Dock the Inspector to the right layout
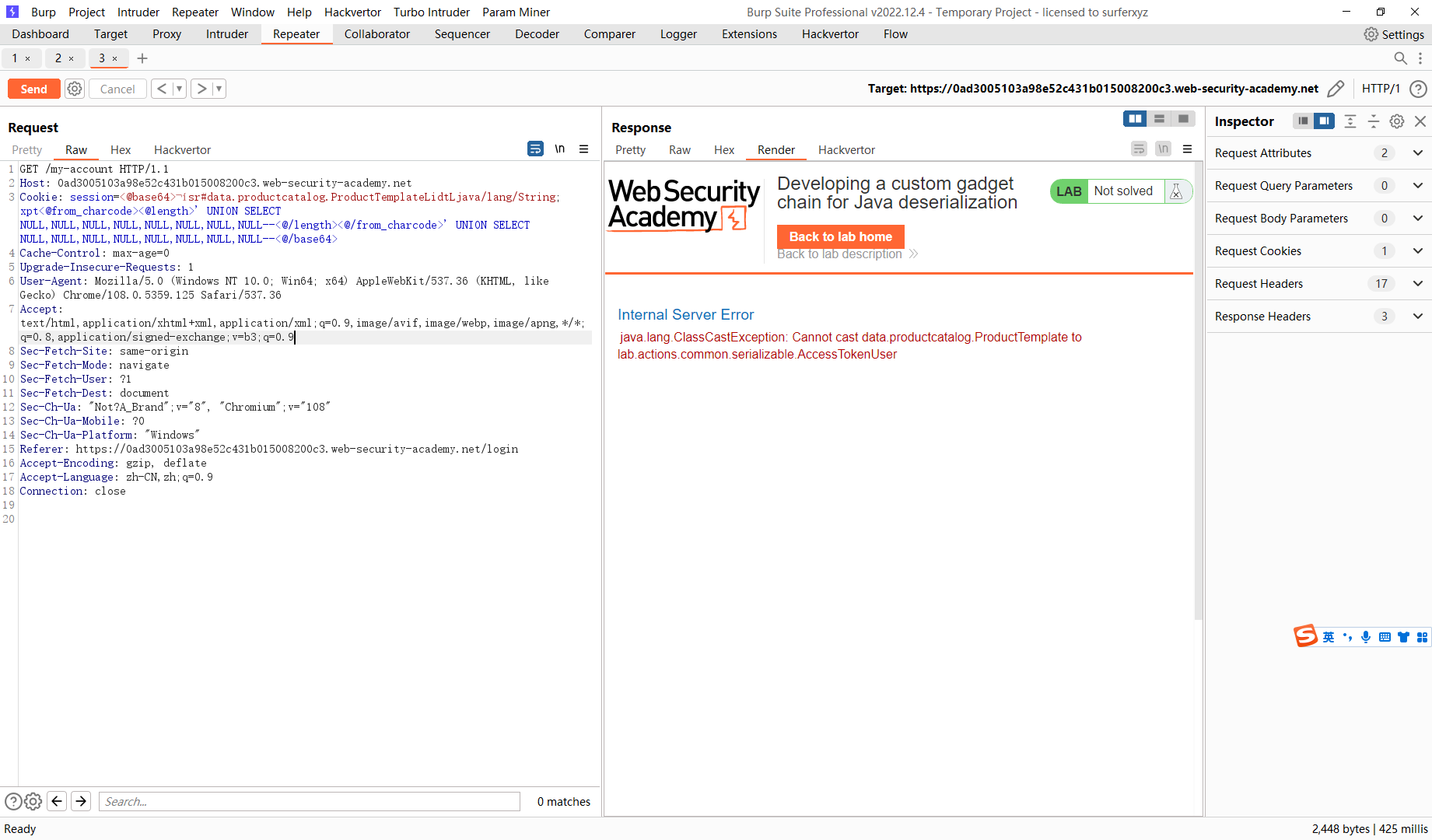The height and width of the screenshot is (840, 1432). tap(1324, 121)
